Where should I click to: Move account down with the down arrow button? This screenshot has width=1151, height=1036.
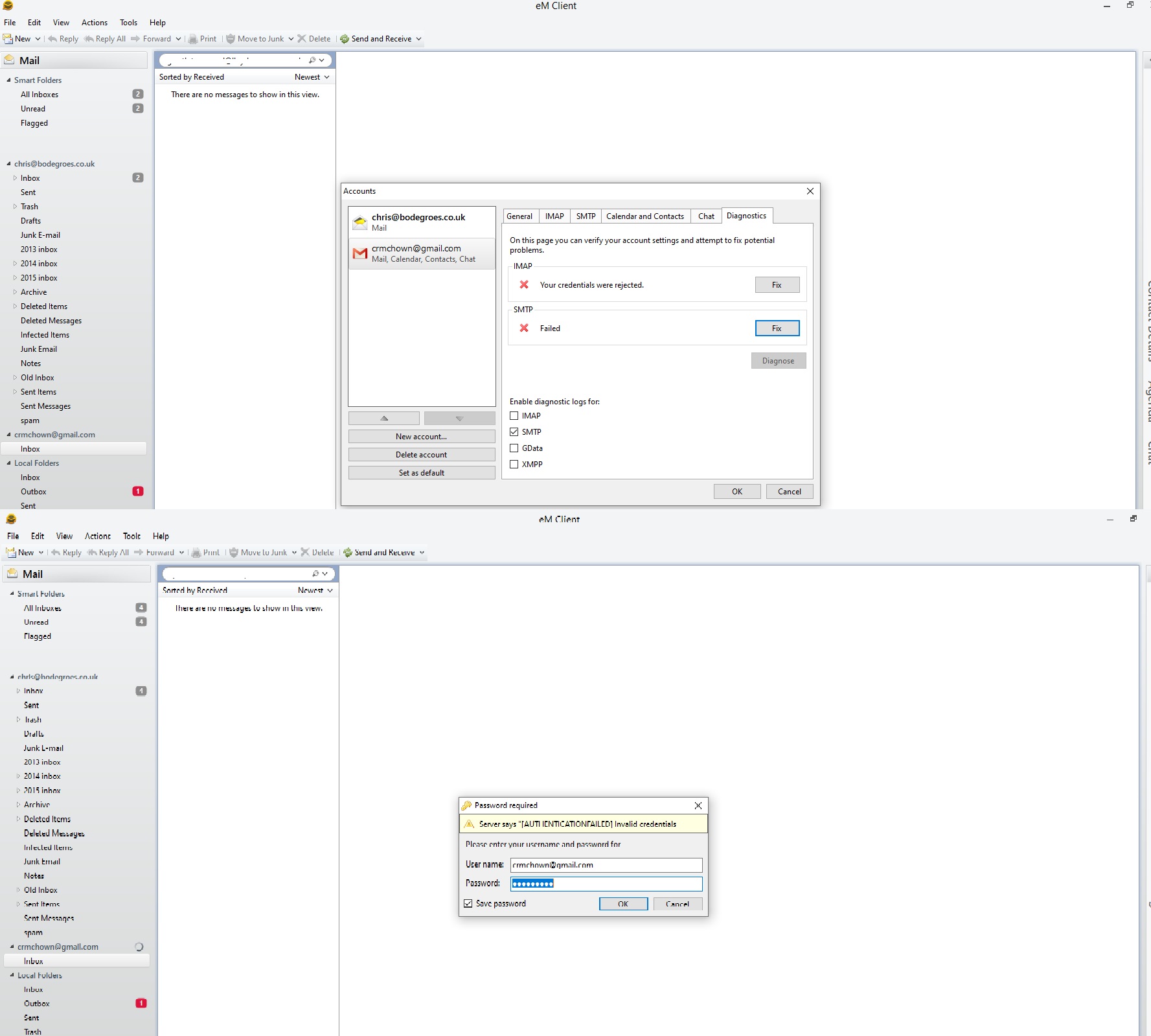(459, 419)
